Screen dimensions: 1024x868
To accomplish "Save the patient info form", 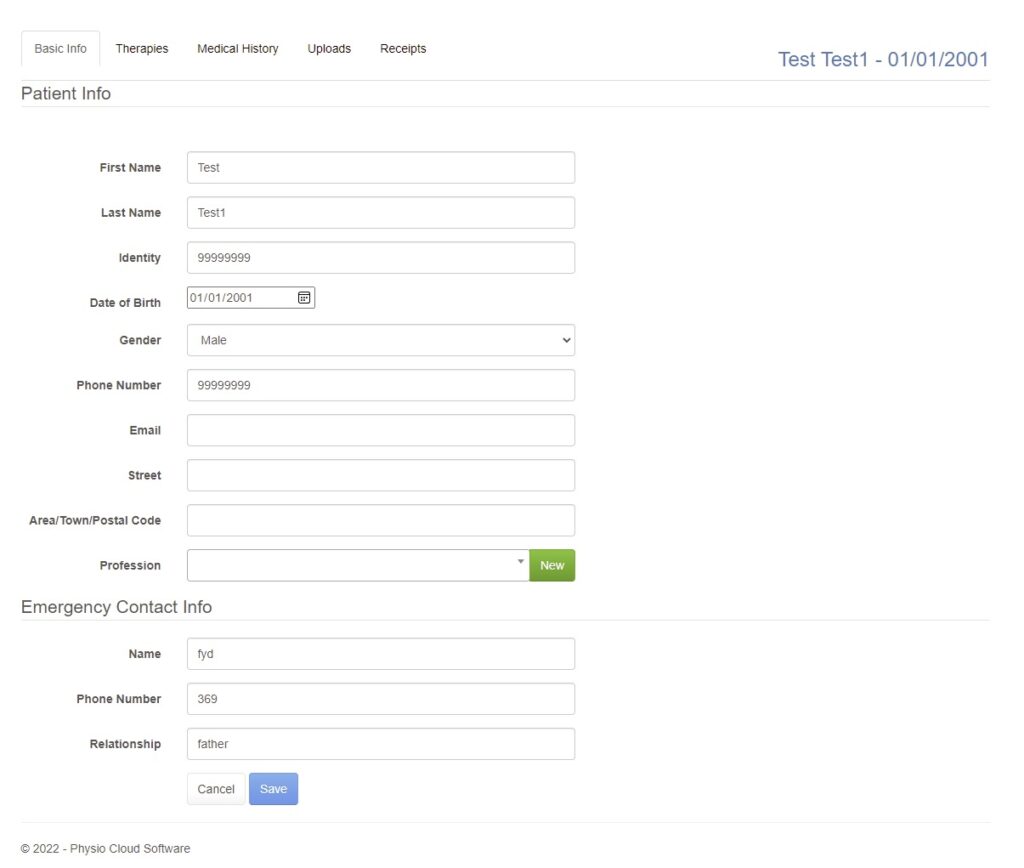I will pos(273,789).
